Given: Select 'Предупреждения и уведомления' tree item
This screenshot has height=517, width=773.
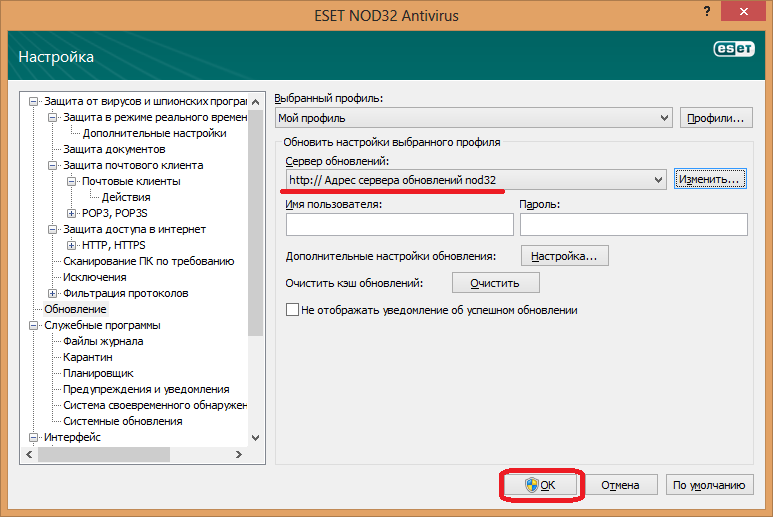Looking at the screenshot, I should [x=146, y=389].
